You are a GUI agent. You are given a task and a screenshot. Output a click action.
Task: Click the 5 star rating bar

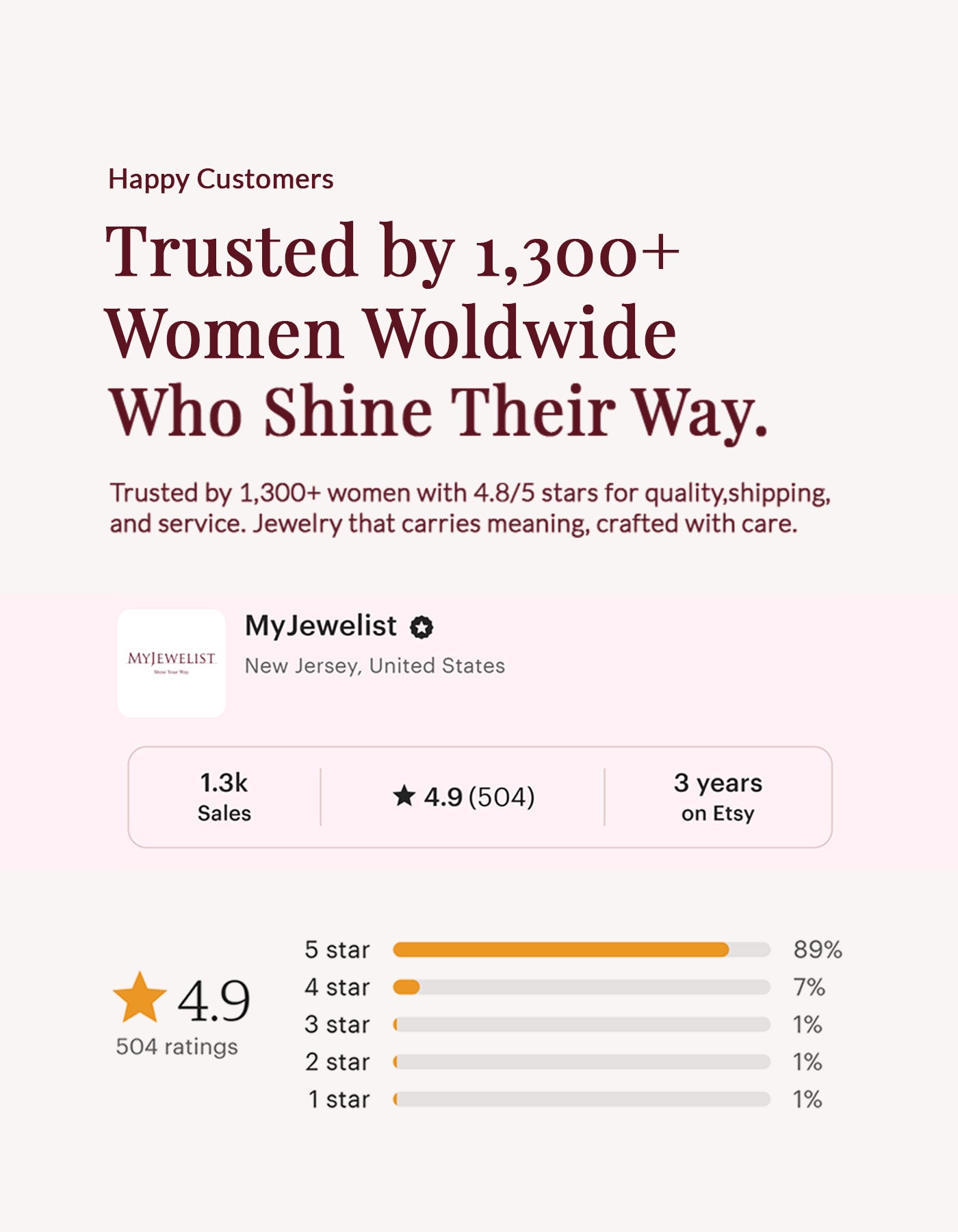[x=582, y=949]
